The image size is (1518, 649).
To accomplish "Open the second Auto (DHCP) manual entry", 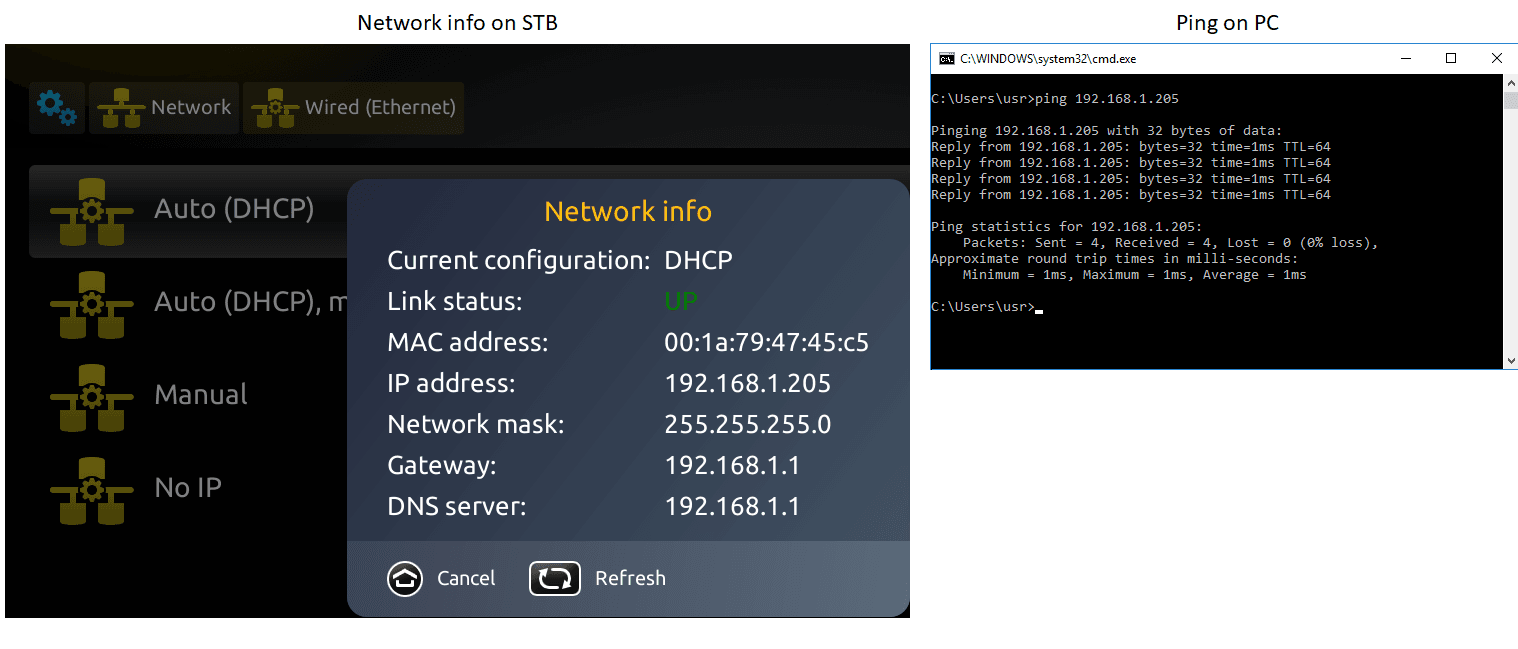I will tap(250, 302).
